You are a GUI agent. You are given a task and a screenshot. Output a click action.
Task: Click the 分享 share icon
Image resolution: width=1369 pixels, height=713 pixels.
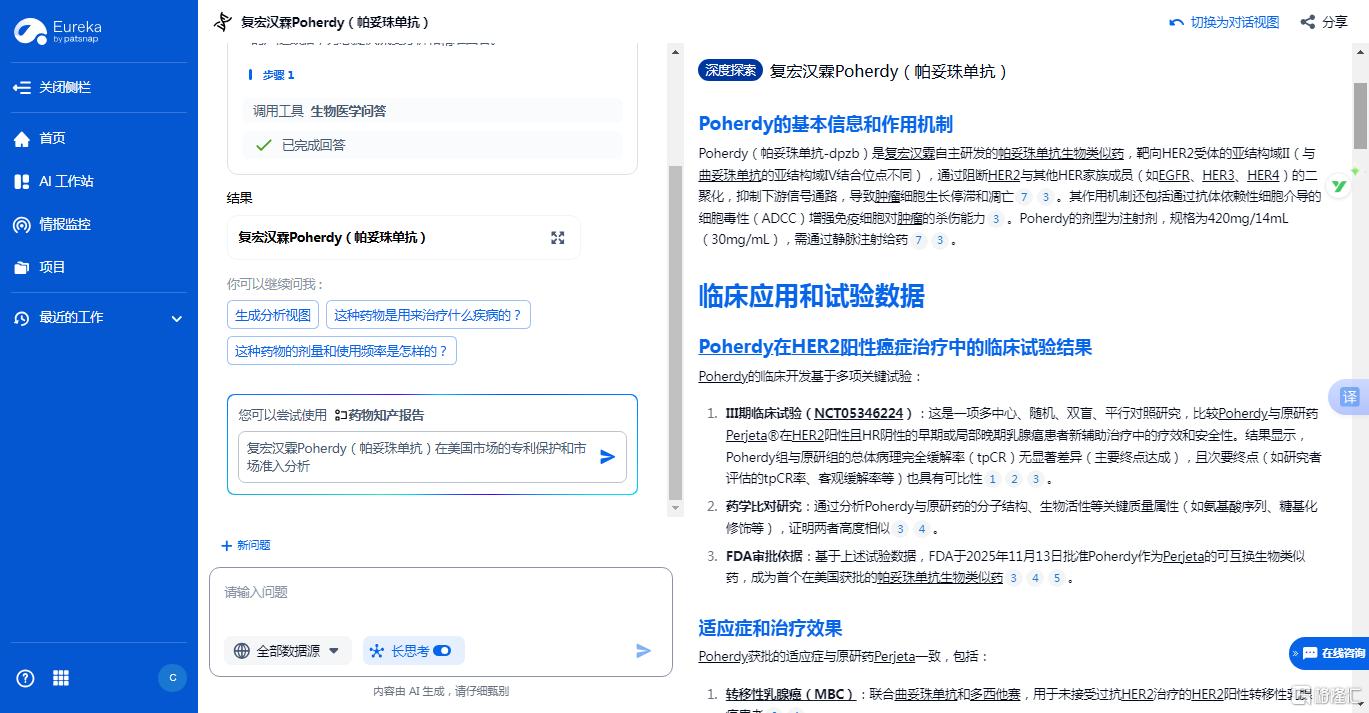click(1306, 21)
